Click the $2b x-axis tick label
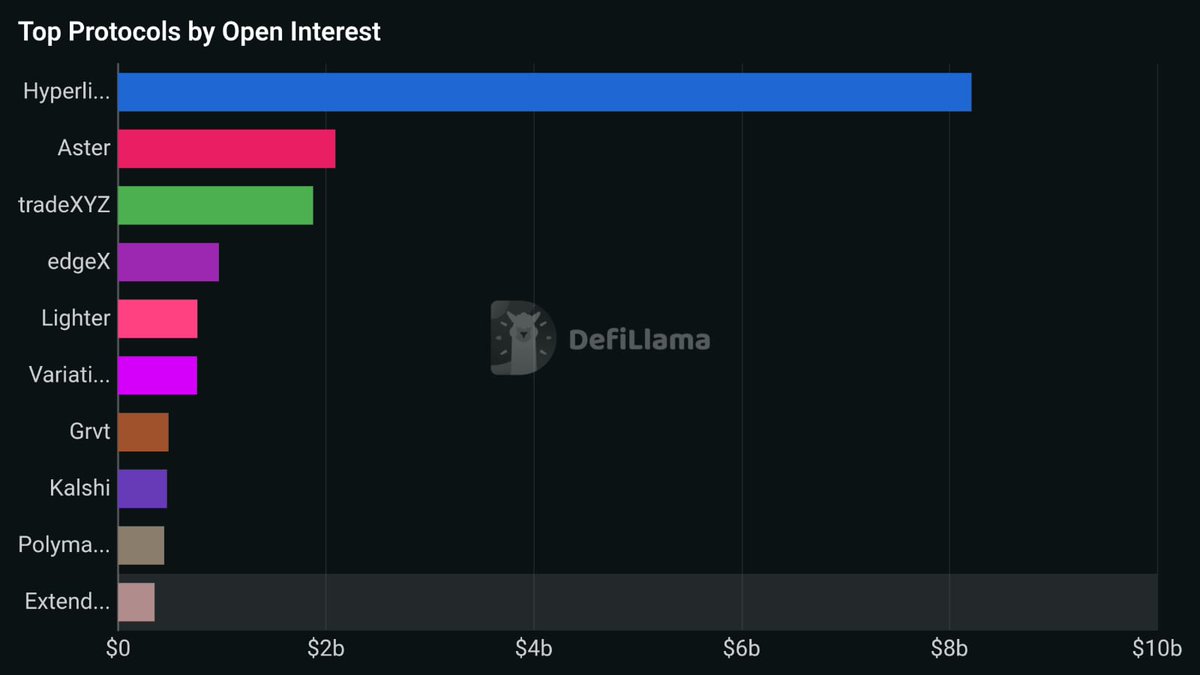 point(326,648)
